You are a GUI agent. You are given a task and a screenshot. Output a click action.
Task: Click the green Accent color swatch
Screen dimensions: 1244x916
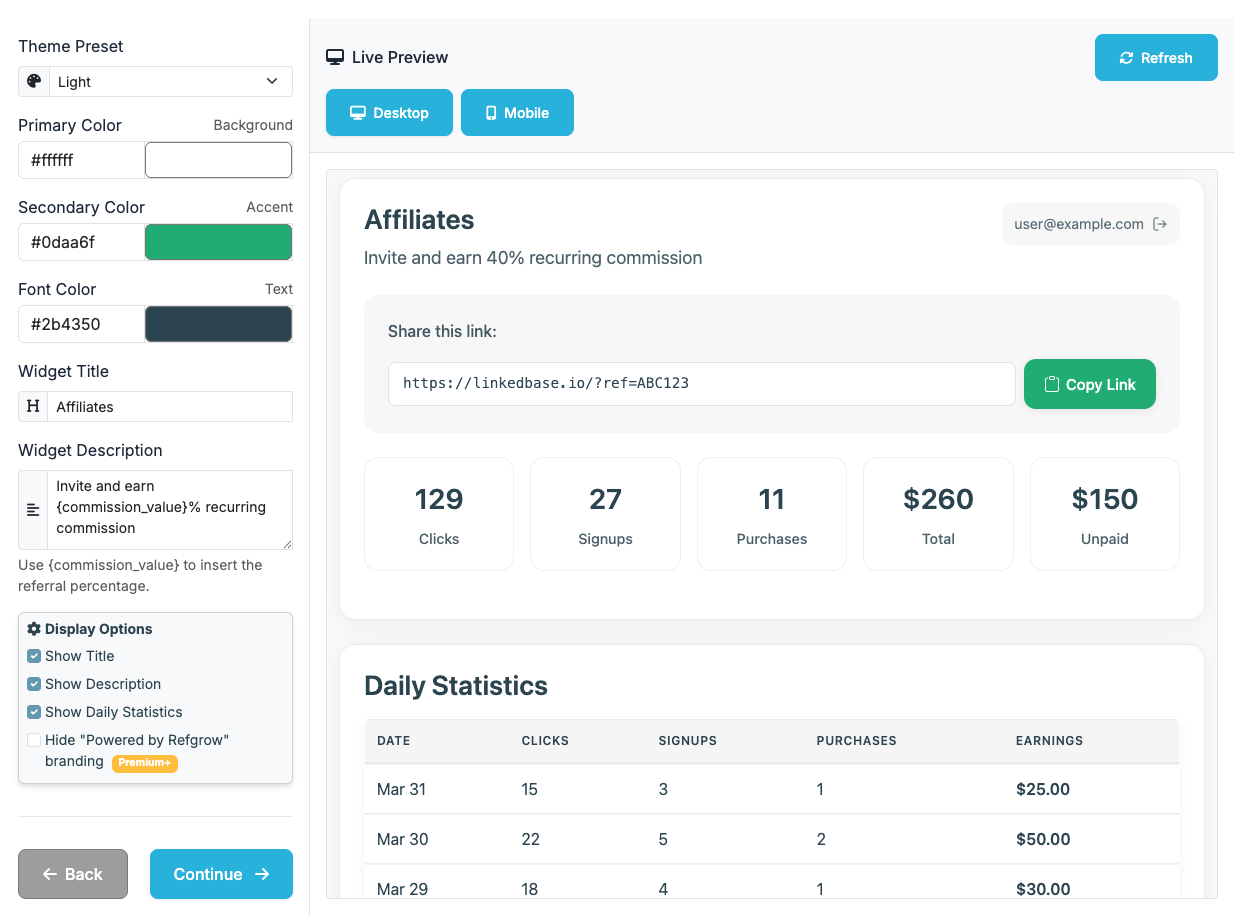pos(218,242)
